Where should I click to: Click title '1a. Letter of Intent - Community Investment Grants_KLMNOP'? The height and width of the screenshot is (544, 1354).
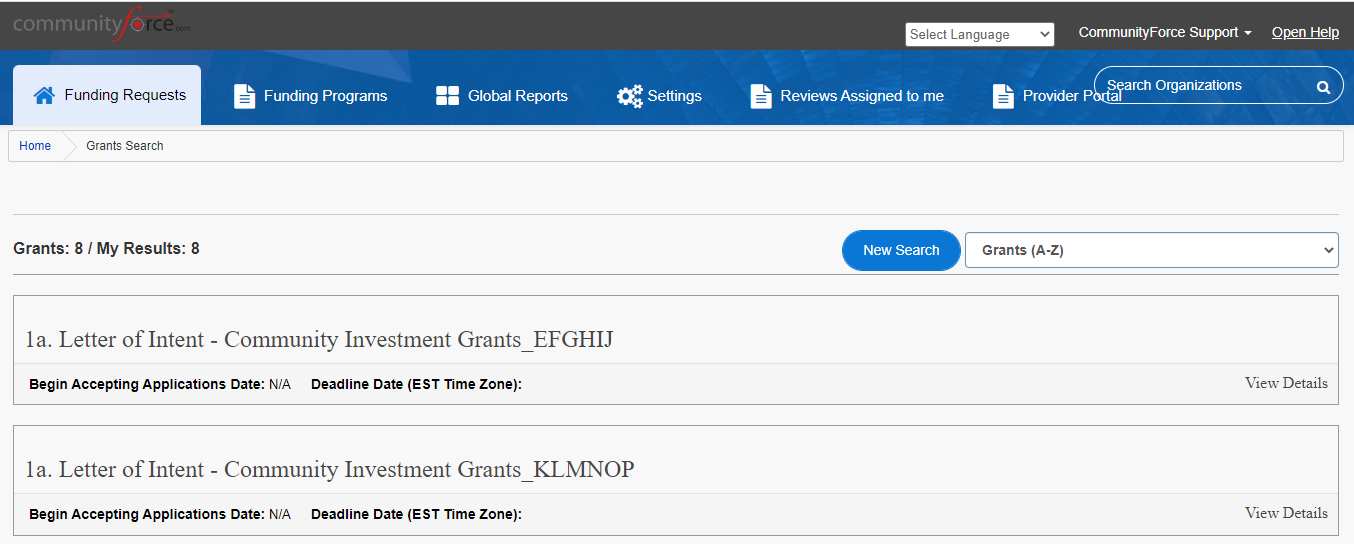click(330, 470)
